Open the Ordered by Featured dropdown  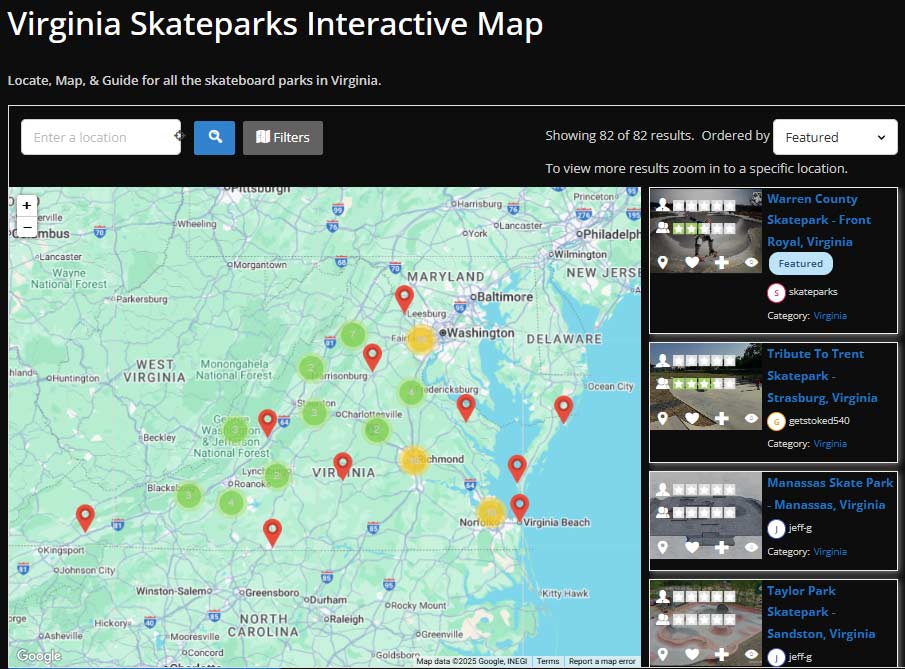pos(835,137)
